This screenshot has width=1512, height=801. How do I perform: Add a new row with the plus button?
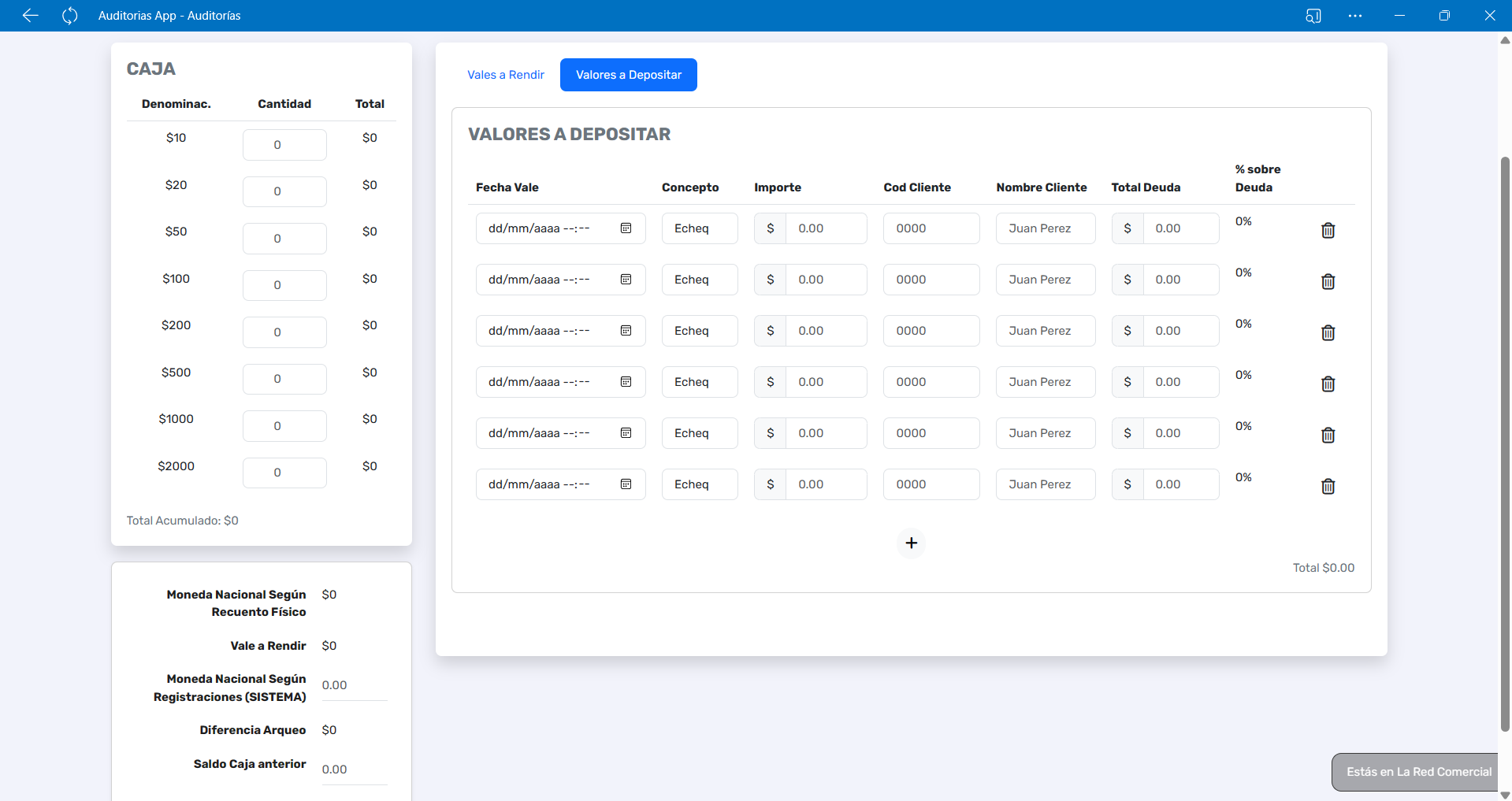[x=911, y=543]
